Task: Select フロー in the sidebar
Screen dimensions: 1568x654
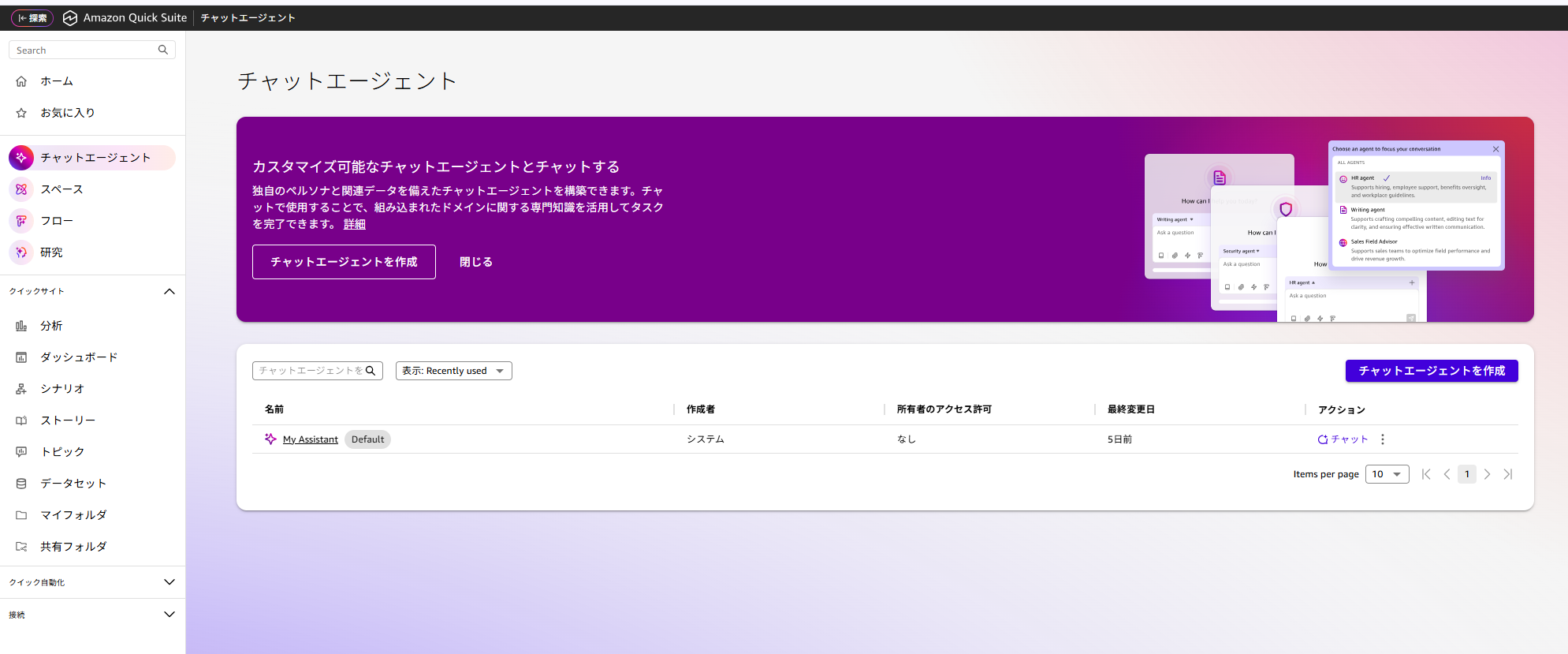Action: [x=57, y=221]
